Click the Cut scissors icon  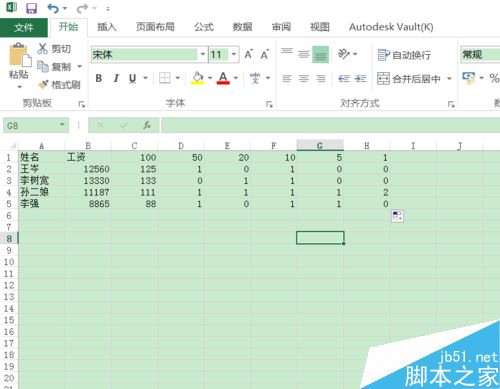(x=43, y=49)
